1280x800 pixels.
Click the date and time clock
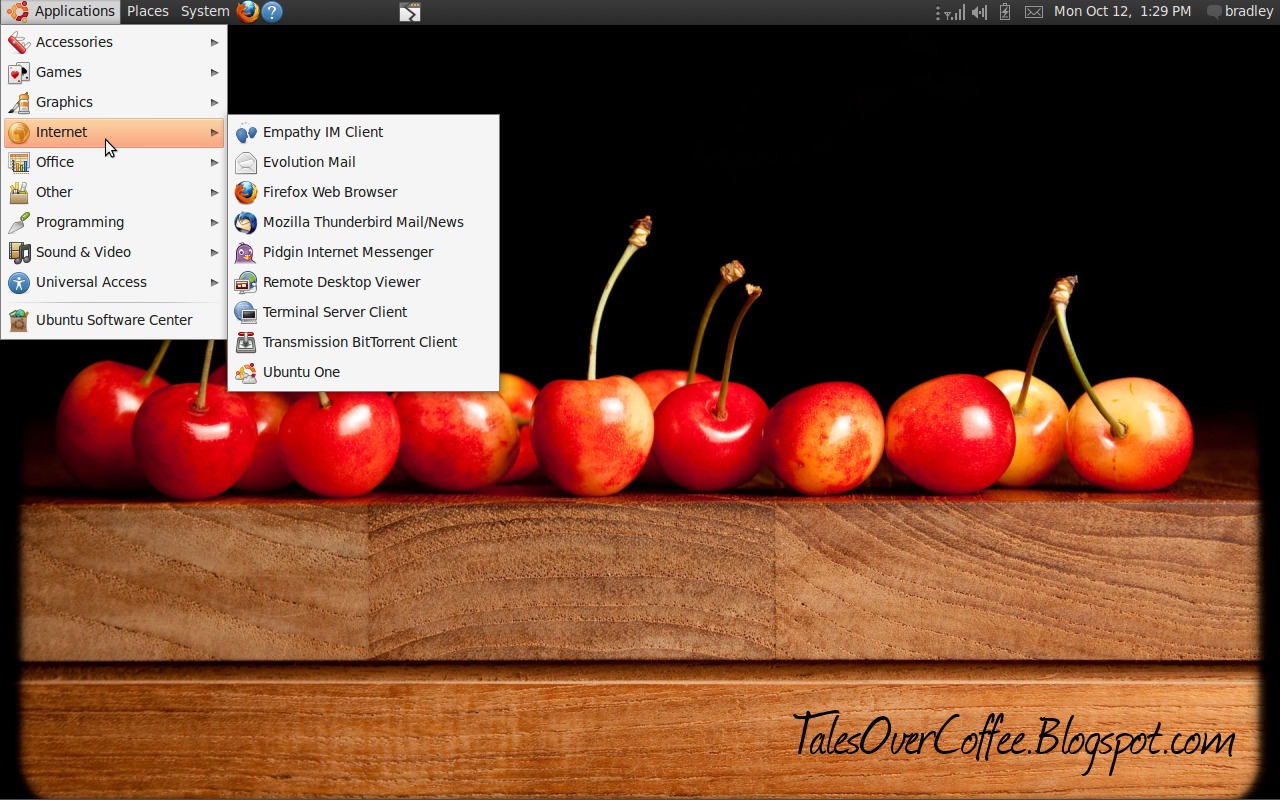click(1122, 12)
